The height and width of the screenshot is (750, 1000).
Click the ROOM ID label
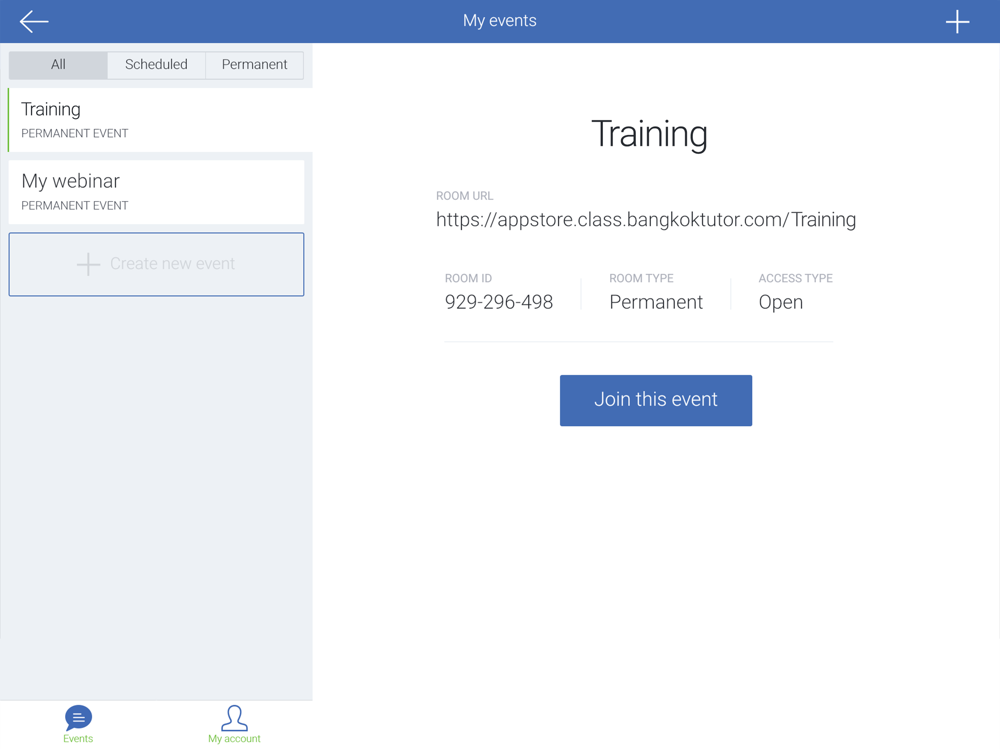(x=468, y=278)
